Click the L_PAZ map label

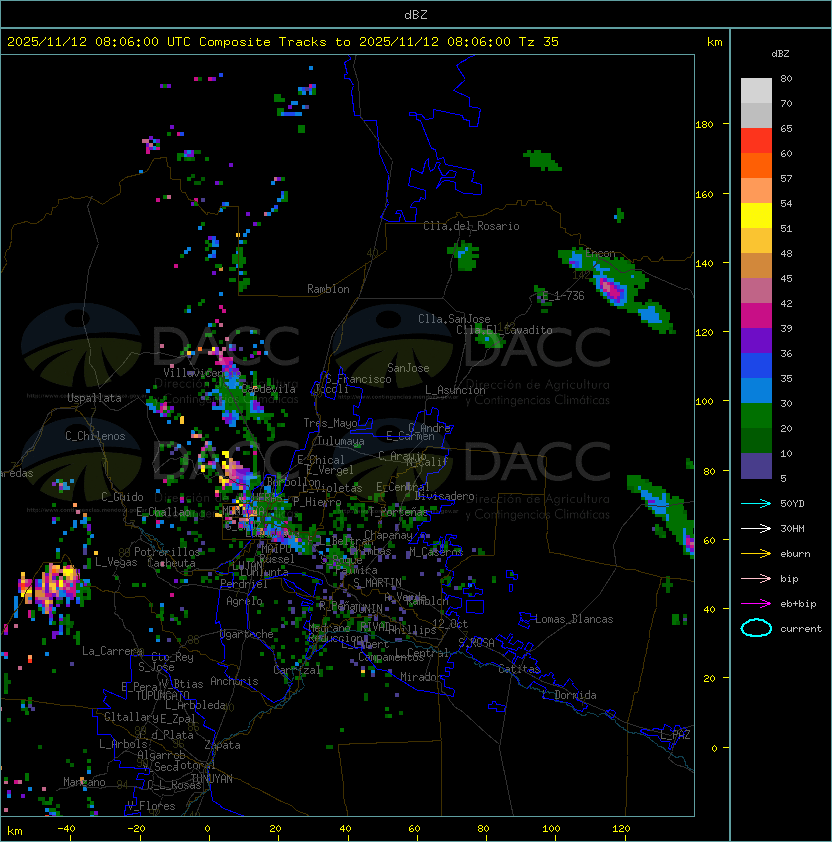point(675,735)
